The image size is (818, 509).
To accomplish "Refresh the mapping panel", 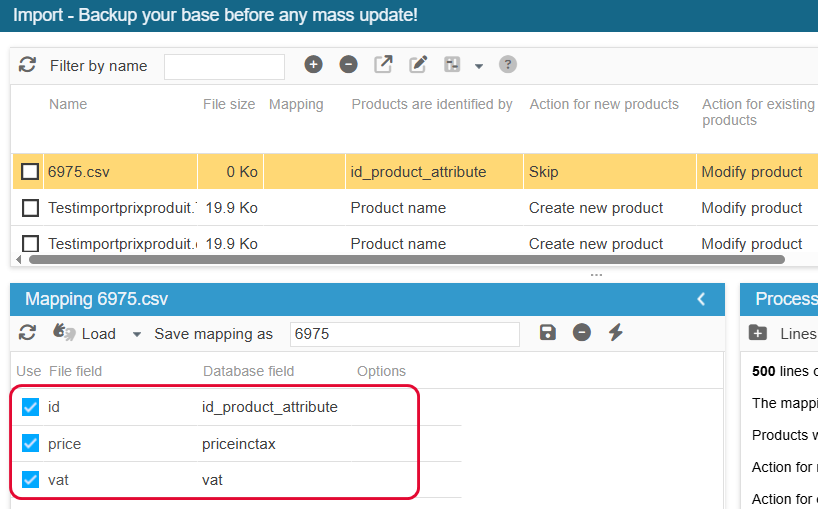I will pos(27,333).
